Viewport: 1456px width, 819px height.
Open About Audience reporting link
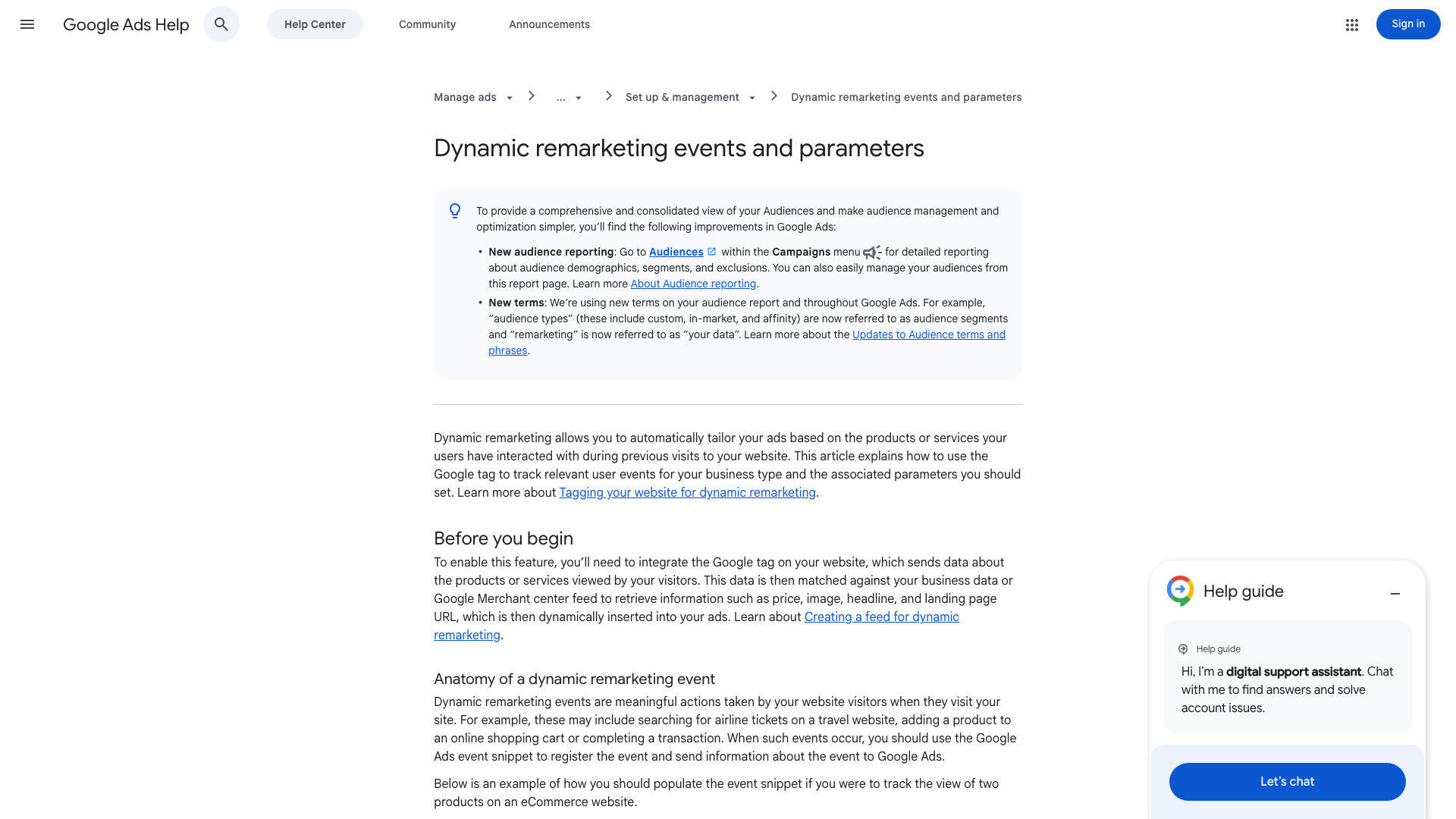(693, 284)
